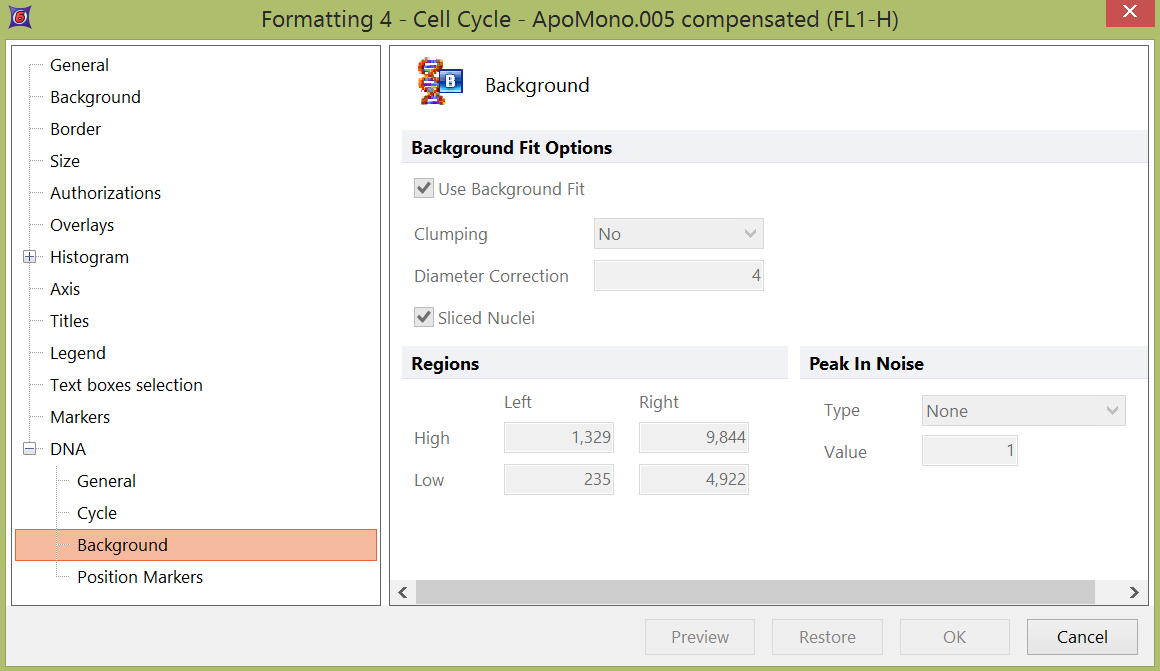Expand the Histogram tree node
1160x671 pixels.
pos(30,257)
